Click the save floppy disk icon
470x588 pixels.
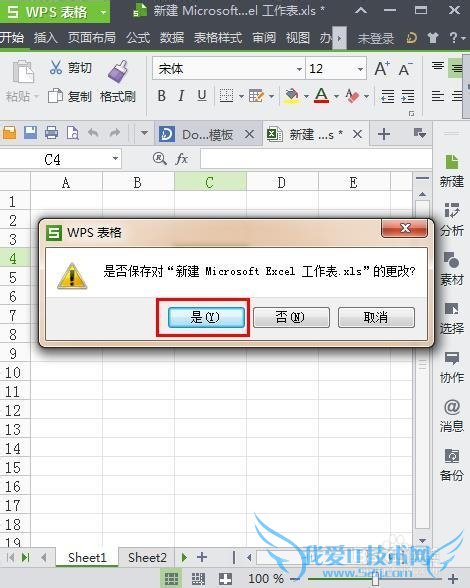pyautogui.click(x=30, y=133)
